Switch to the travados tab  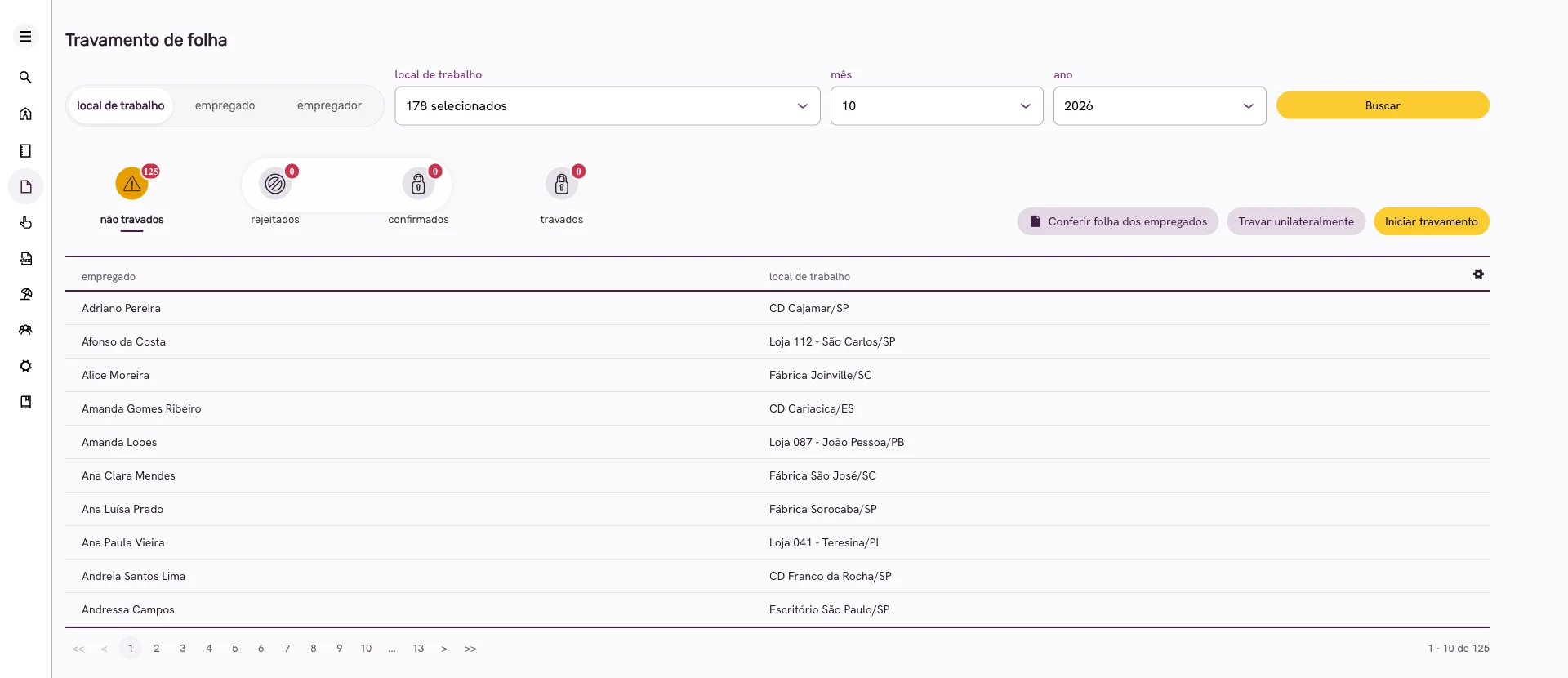(562, 196)
